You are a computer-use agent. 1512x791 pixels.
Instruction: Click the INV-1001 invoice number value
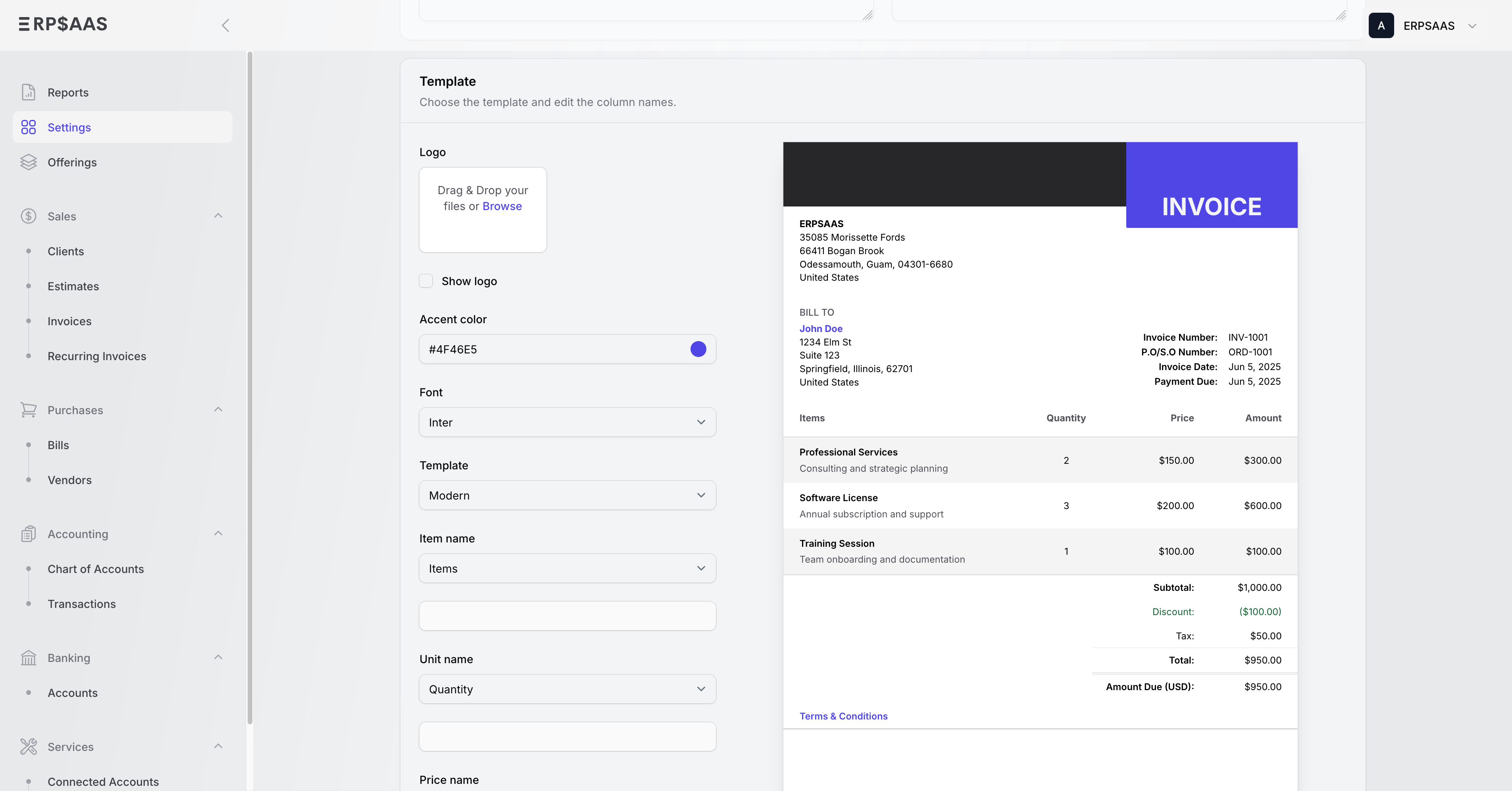[1248, 337]
